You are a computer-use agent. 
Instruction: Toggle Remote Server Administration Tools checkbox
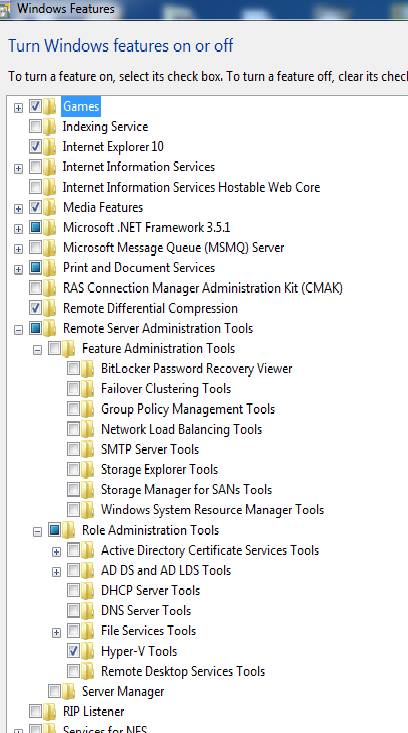(36, 328)
